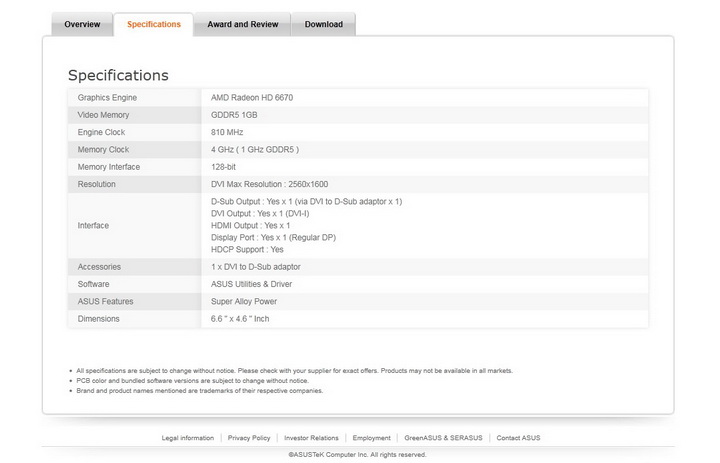This screenshot has width=720, height=463.
Task: Click the 128-bit value
Action: (223, 167)
